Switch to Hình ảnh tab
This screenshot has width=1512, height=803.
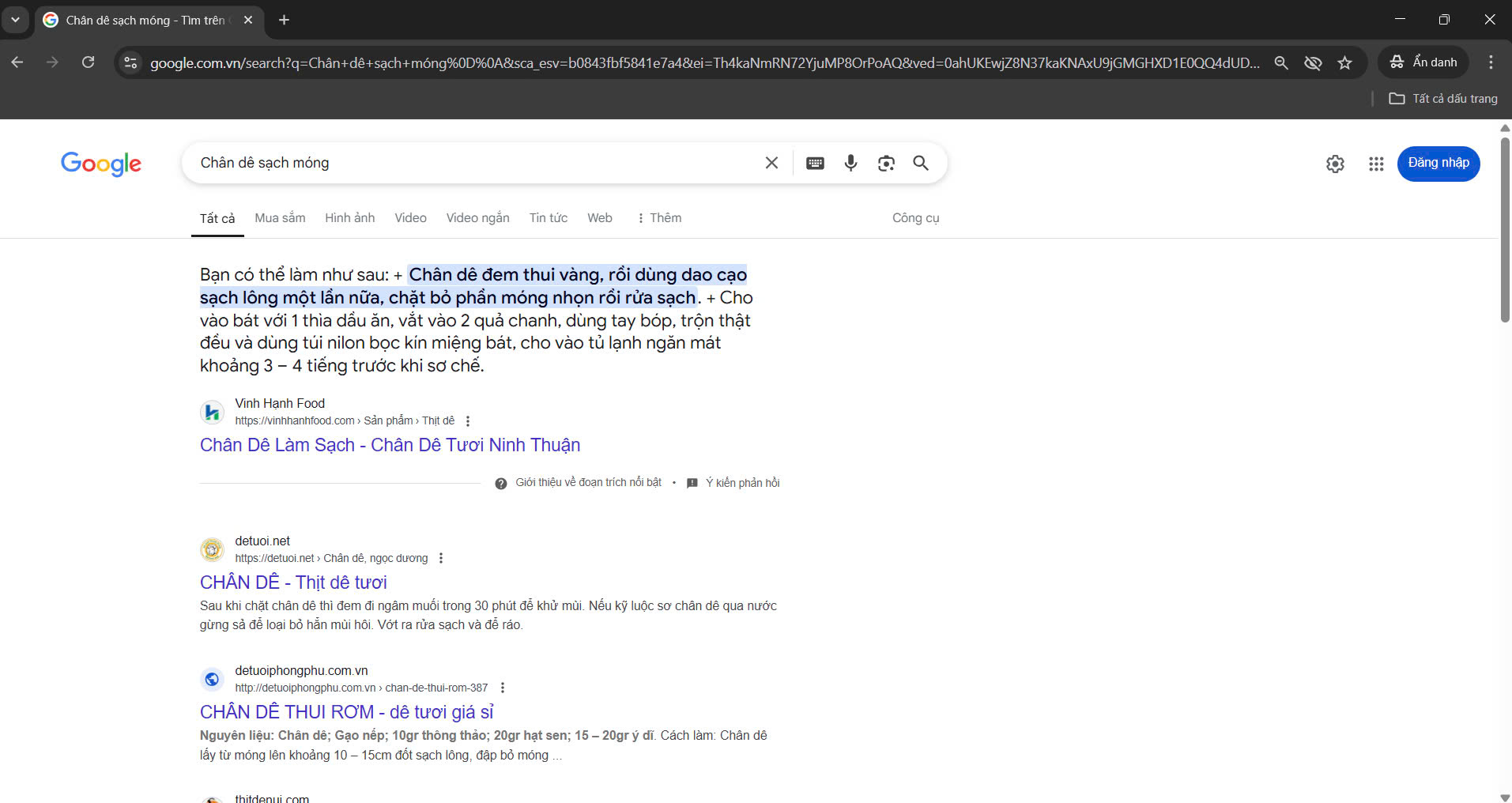[x=350, y=218]
